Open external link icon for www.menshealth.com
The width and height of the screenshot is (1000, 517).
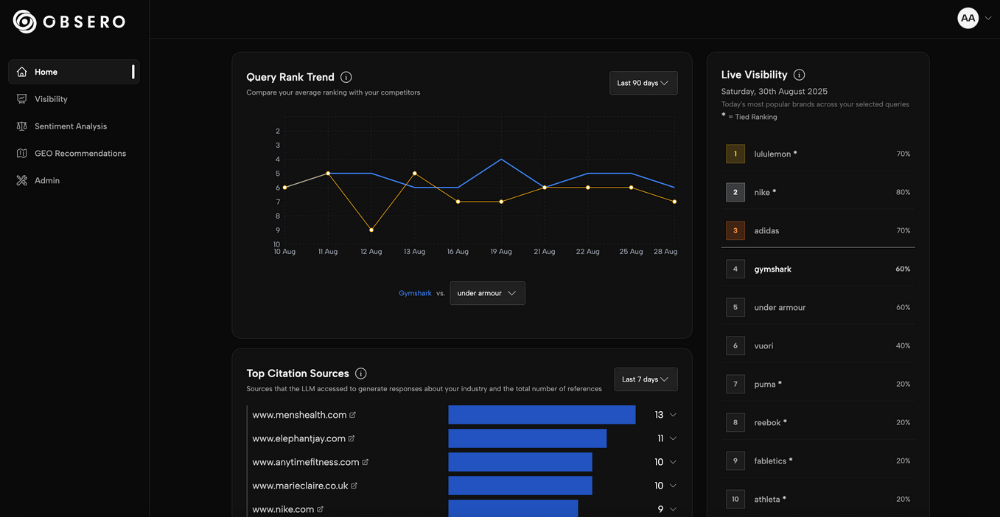click(353, 415)
